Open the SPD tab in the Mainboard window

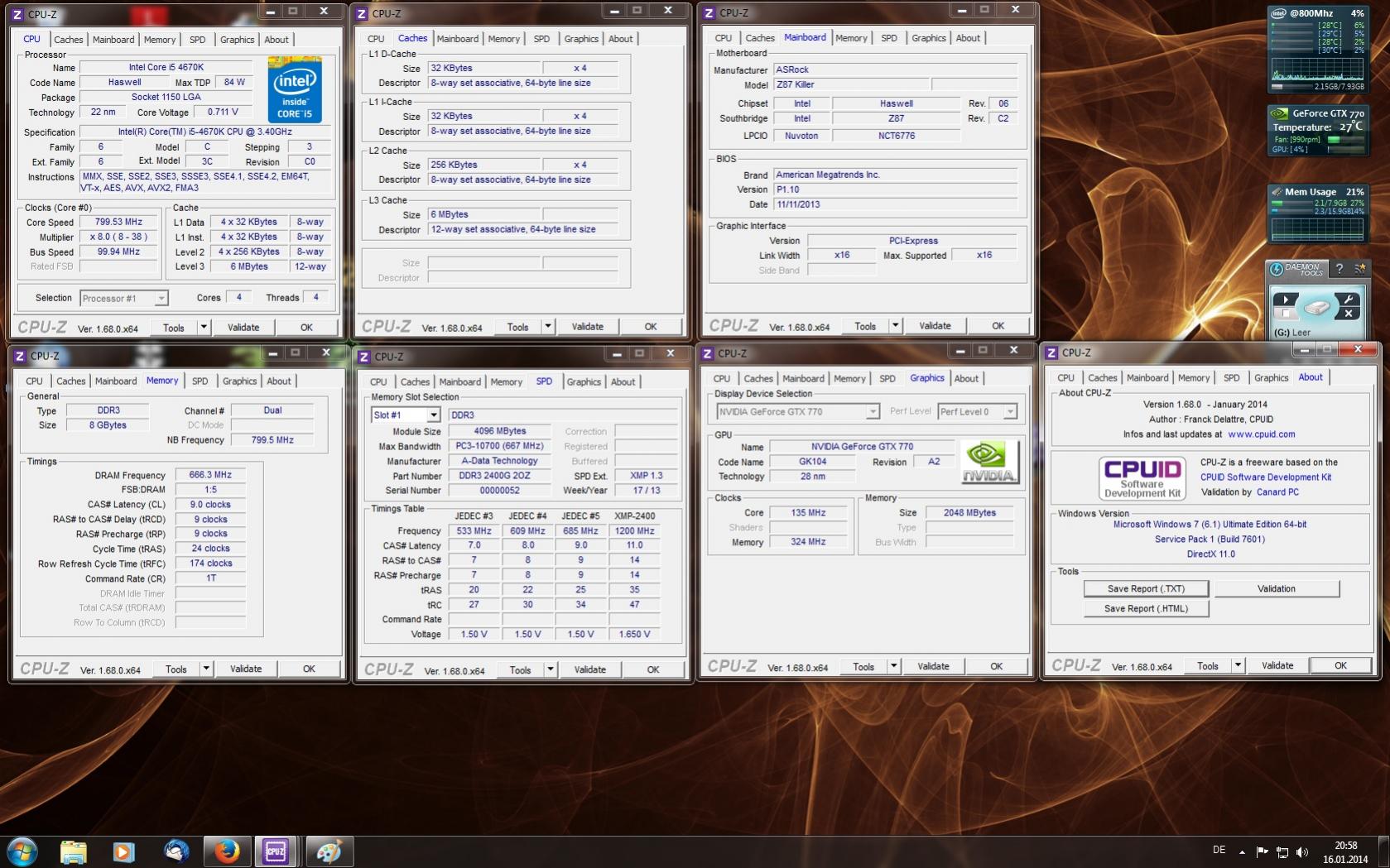click(889, 38)
